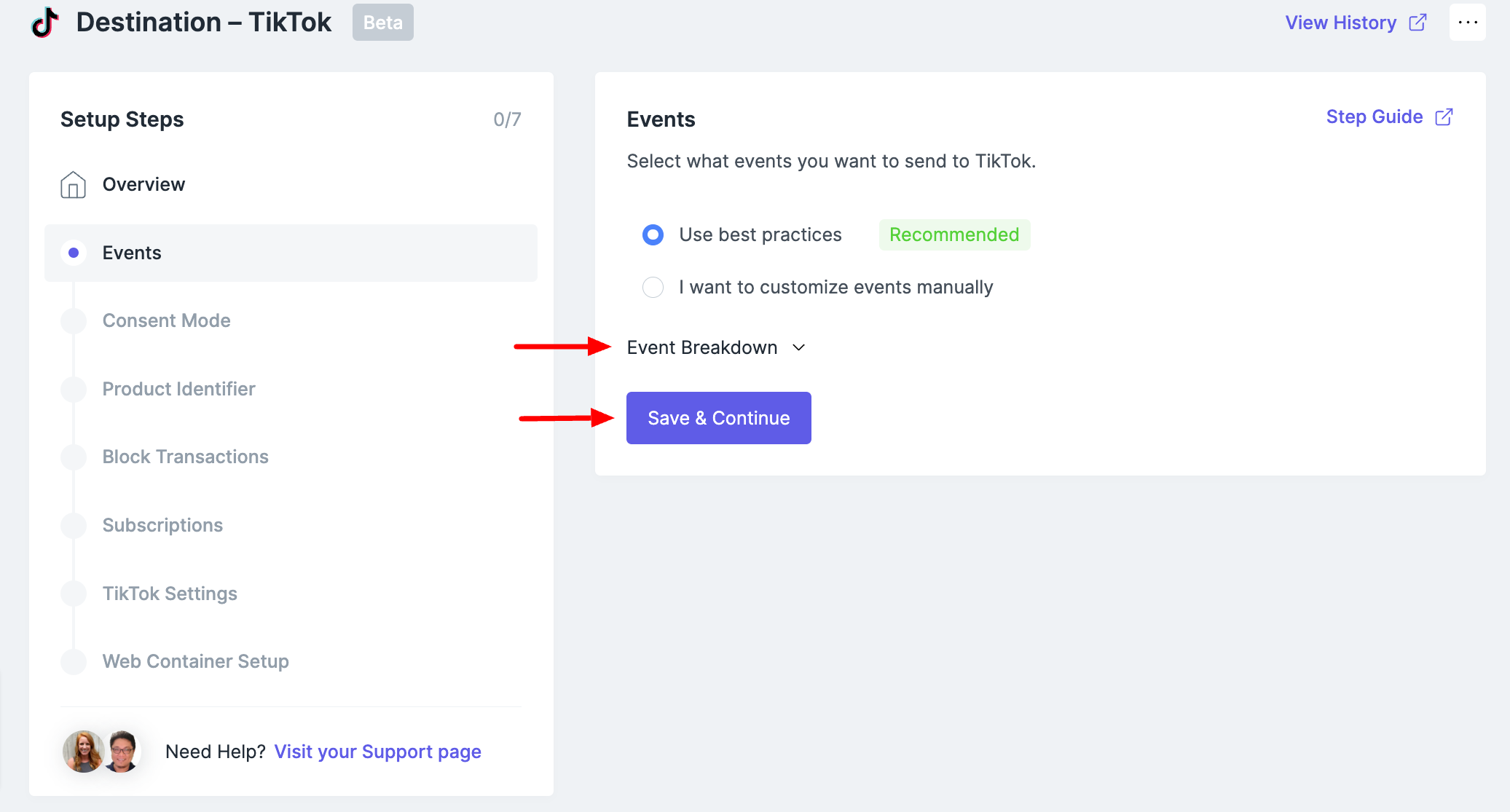This screenshot has width=1510, height=812.
Task: Click the external link icon beside View History
Action: (1418, 23)
